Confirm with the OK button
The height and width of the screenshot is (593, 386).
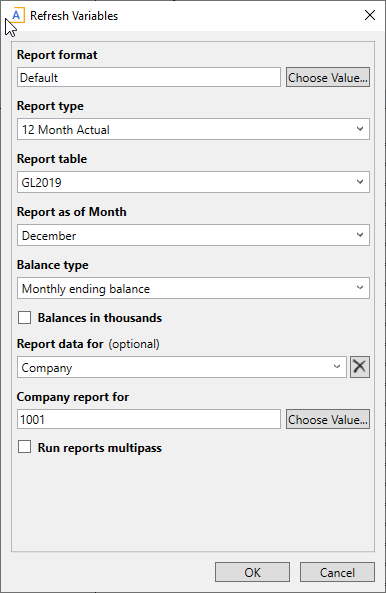[253, 572]
